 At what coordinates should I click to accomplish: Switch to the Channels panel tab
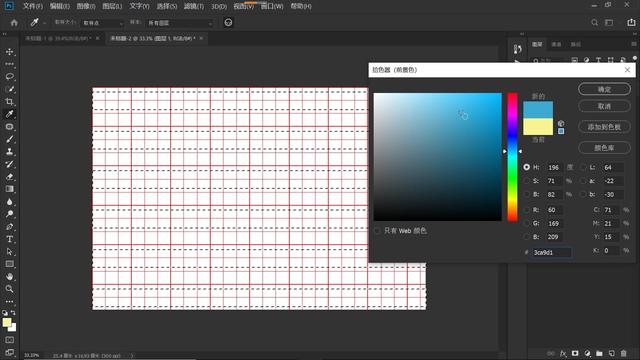556,44
